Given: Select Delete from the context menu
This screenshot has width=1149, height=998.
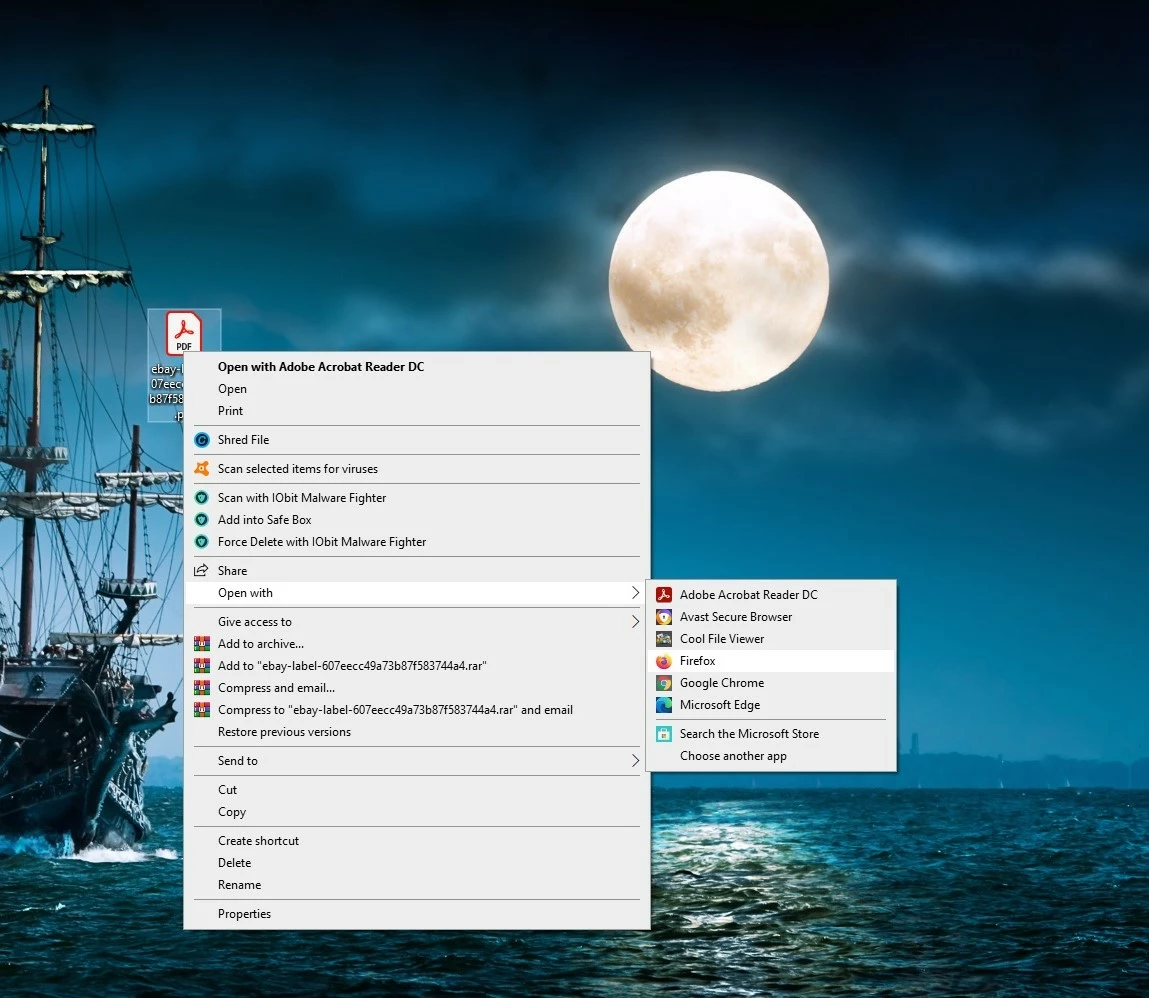Looking at the screenshot, I should coord(417,862).
